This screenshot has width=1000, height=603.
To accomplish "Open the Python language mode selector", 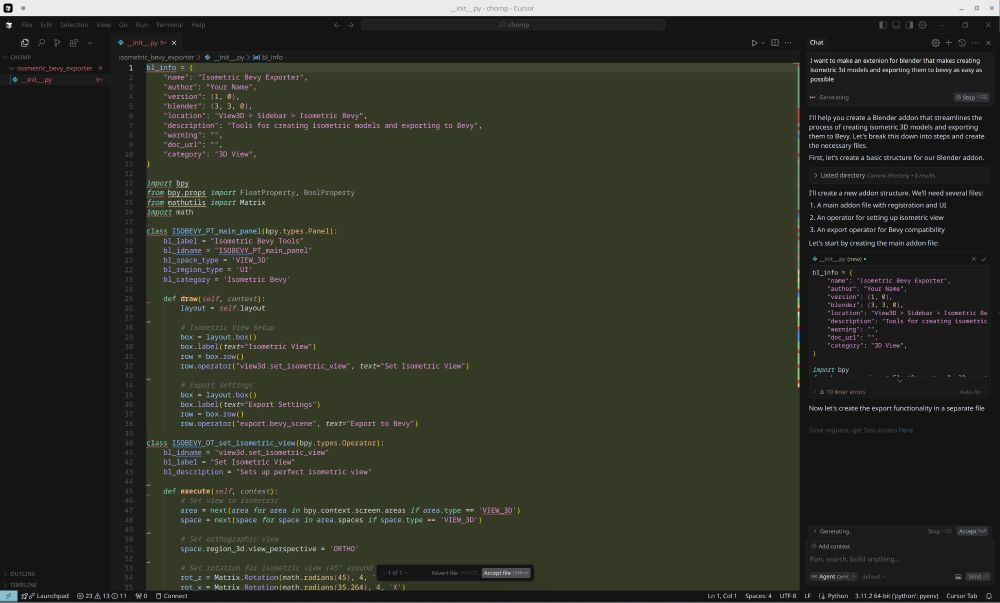I will pos(837,596).
